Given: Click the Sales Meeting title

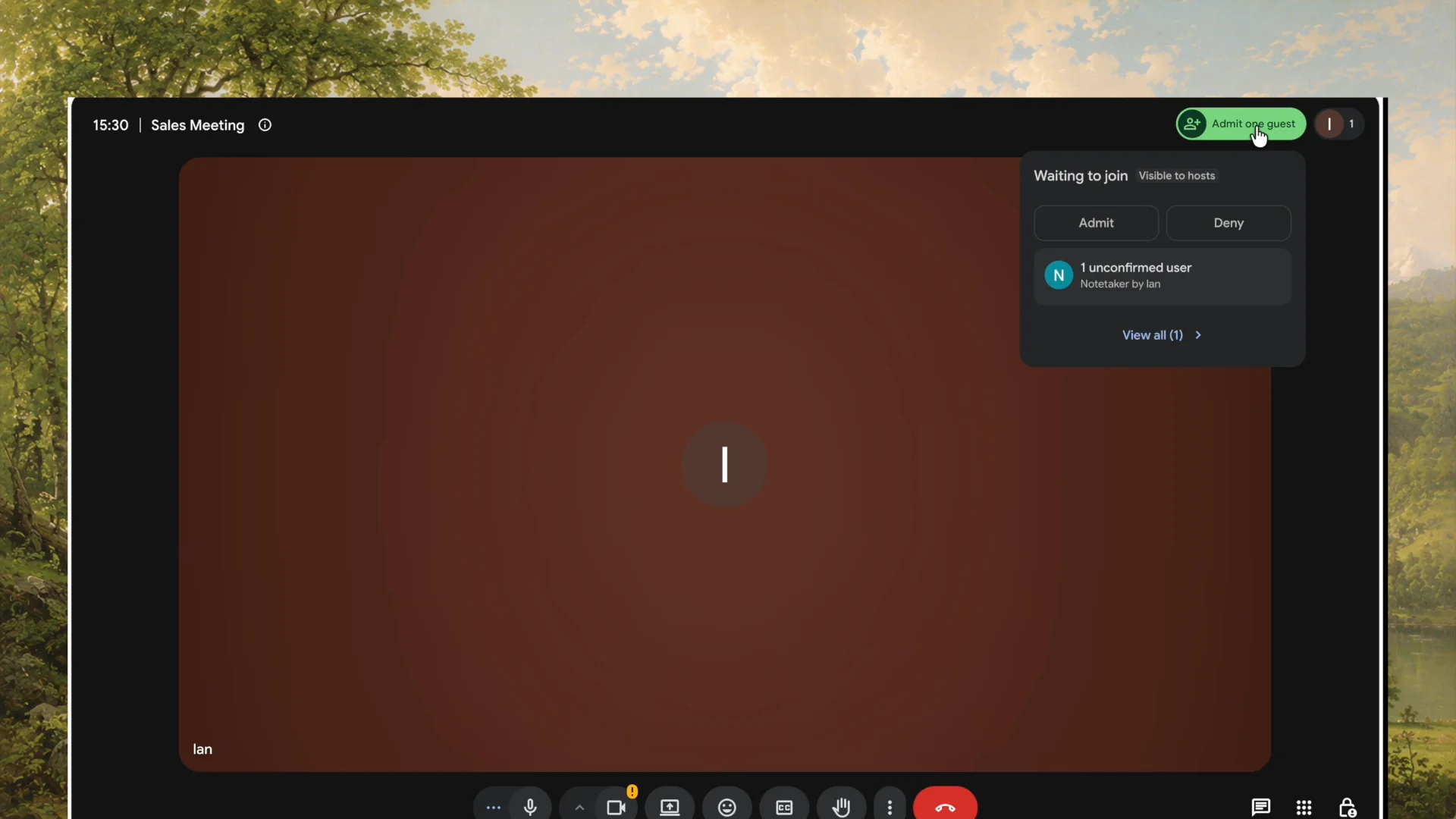Looking at the screenshot, I should tap(197, 125).
